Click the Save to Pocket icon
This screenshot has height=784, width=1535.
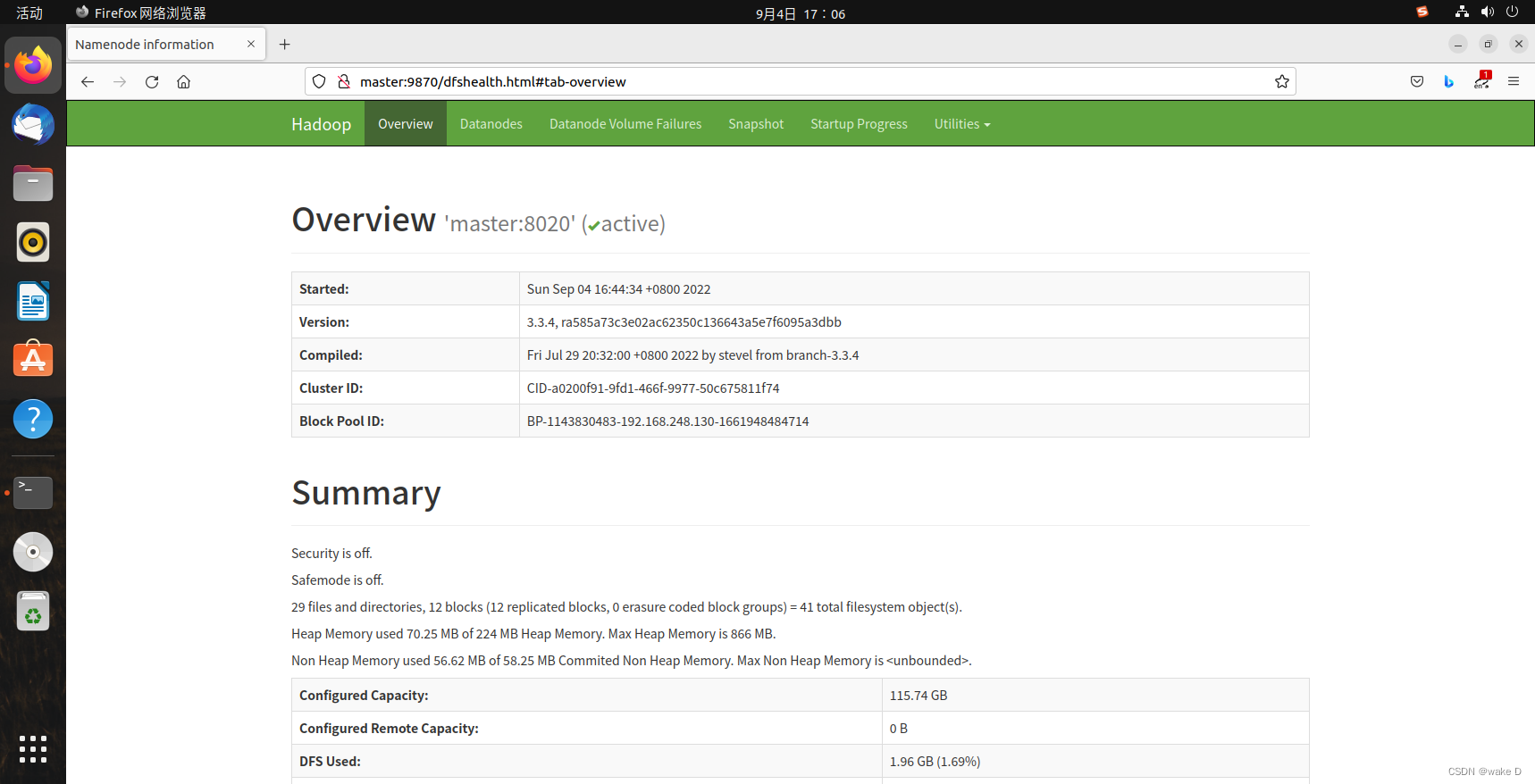[1417, 81]
